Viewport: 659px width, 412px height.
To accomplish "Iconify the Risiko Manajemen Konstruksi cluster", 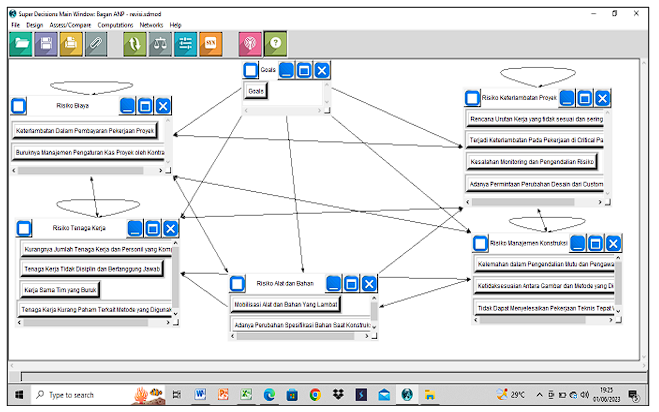I will click(x=577, y=243).
